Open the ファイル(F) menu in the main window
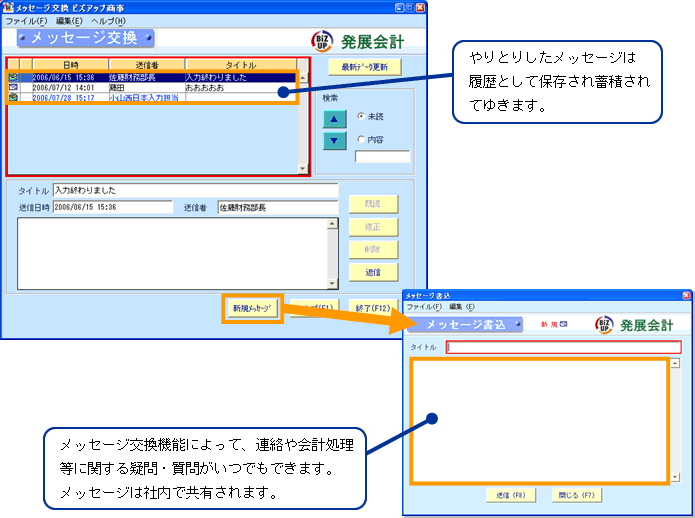 pyautogui.click(x=27, y=21)
